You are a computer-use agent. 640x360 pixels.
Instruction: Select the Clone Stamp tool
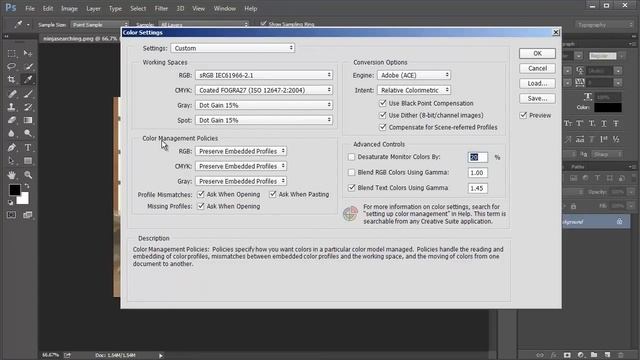coord(11,107)
